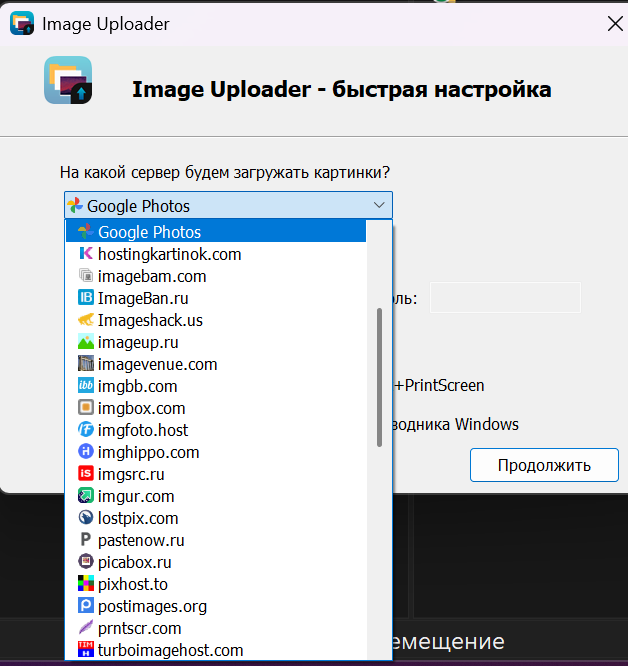
Task: Click the turboimagehost.com TIM icon
Action: click(85, 650)
